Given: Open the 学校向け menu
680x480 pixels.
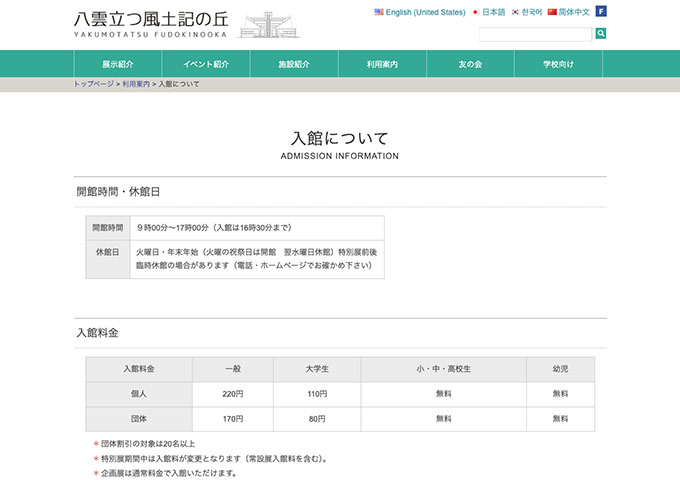Looking at the screenshot, I should tap(558, 64).
